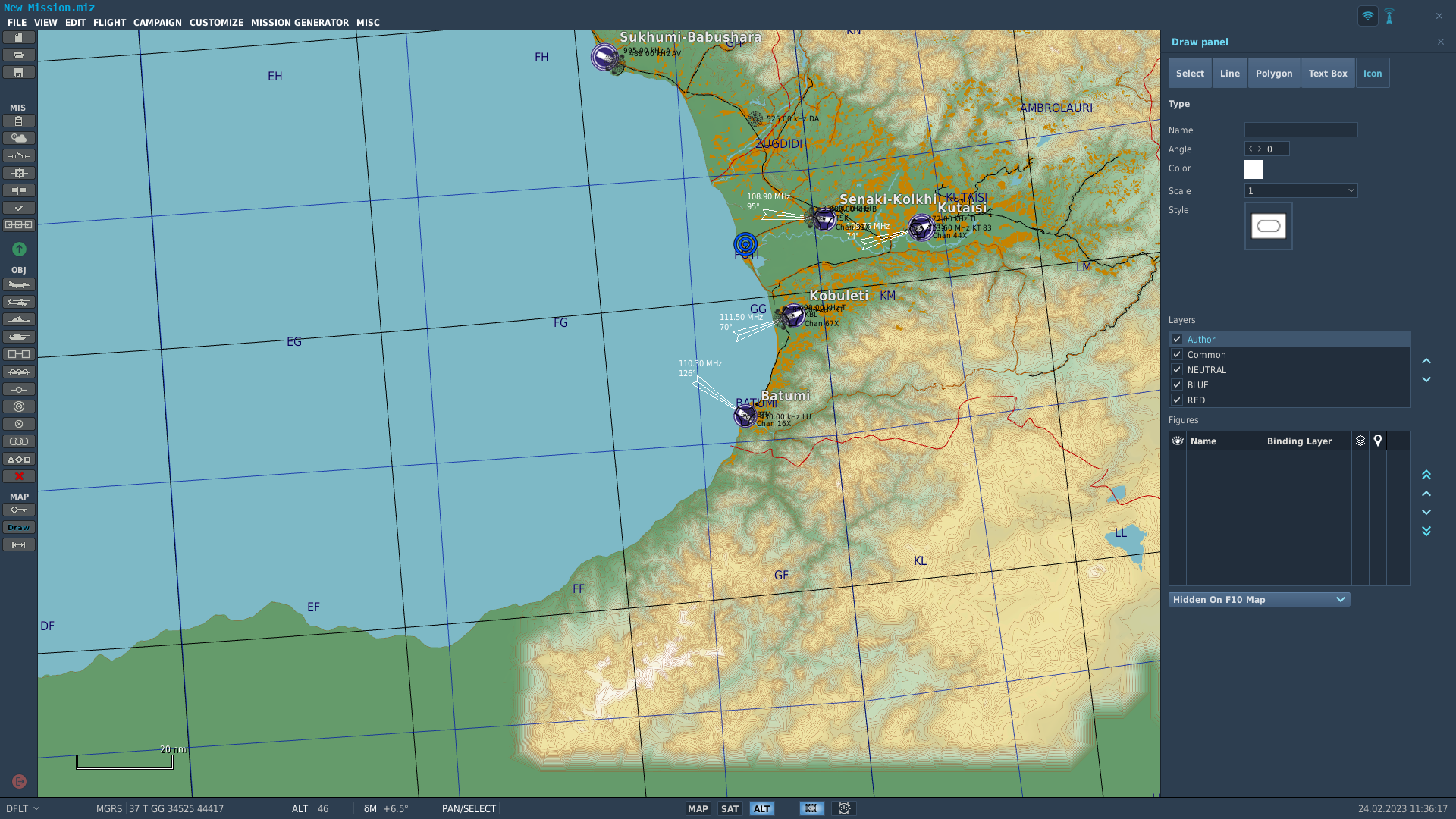Open the DFLT dropdown in status bar
The image size is (1456, 819).
pos(22,808)
